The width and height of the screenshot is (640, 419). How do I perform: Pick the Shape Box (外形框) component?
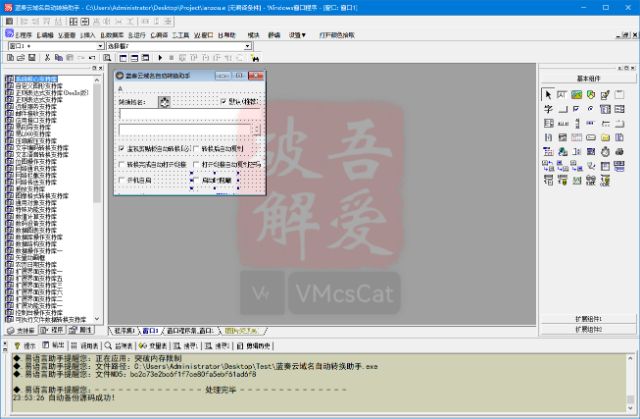[x=591, y=95]
